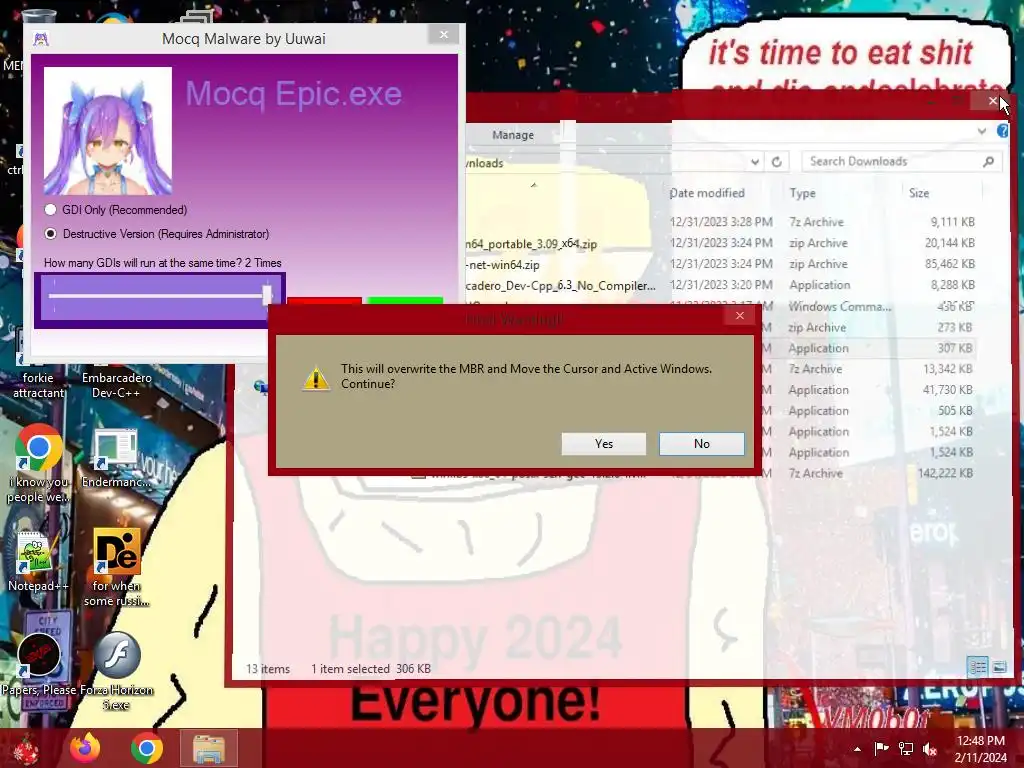
Task: Click Yes in the warning dialog
Action: [x=603, y=443]
